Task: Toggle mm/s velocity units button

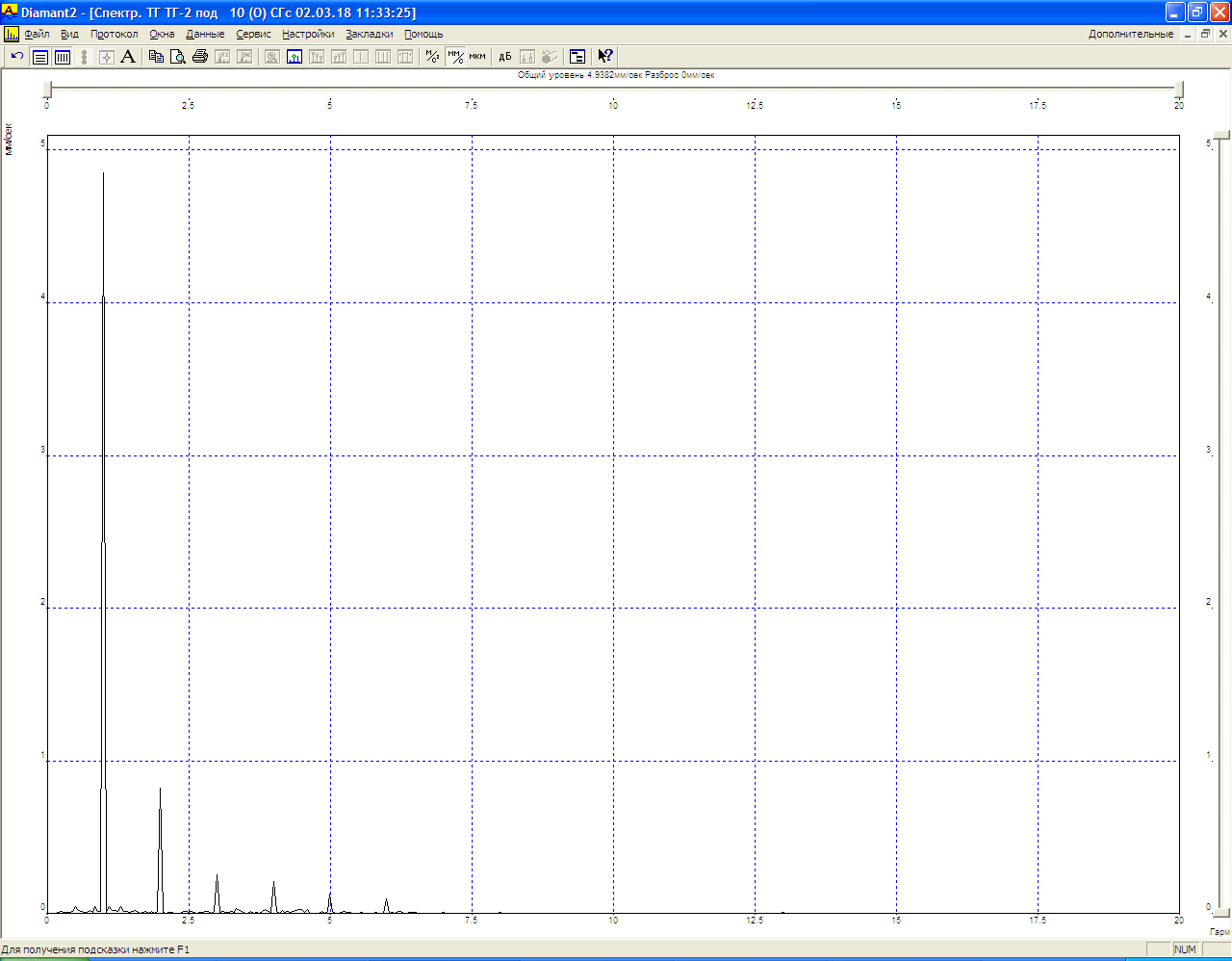Action: pyautogui.click(x=455, y=57)
